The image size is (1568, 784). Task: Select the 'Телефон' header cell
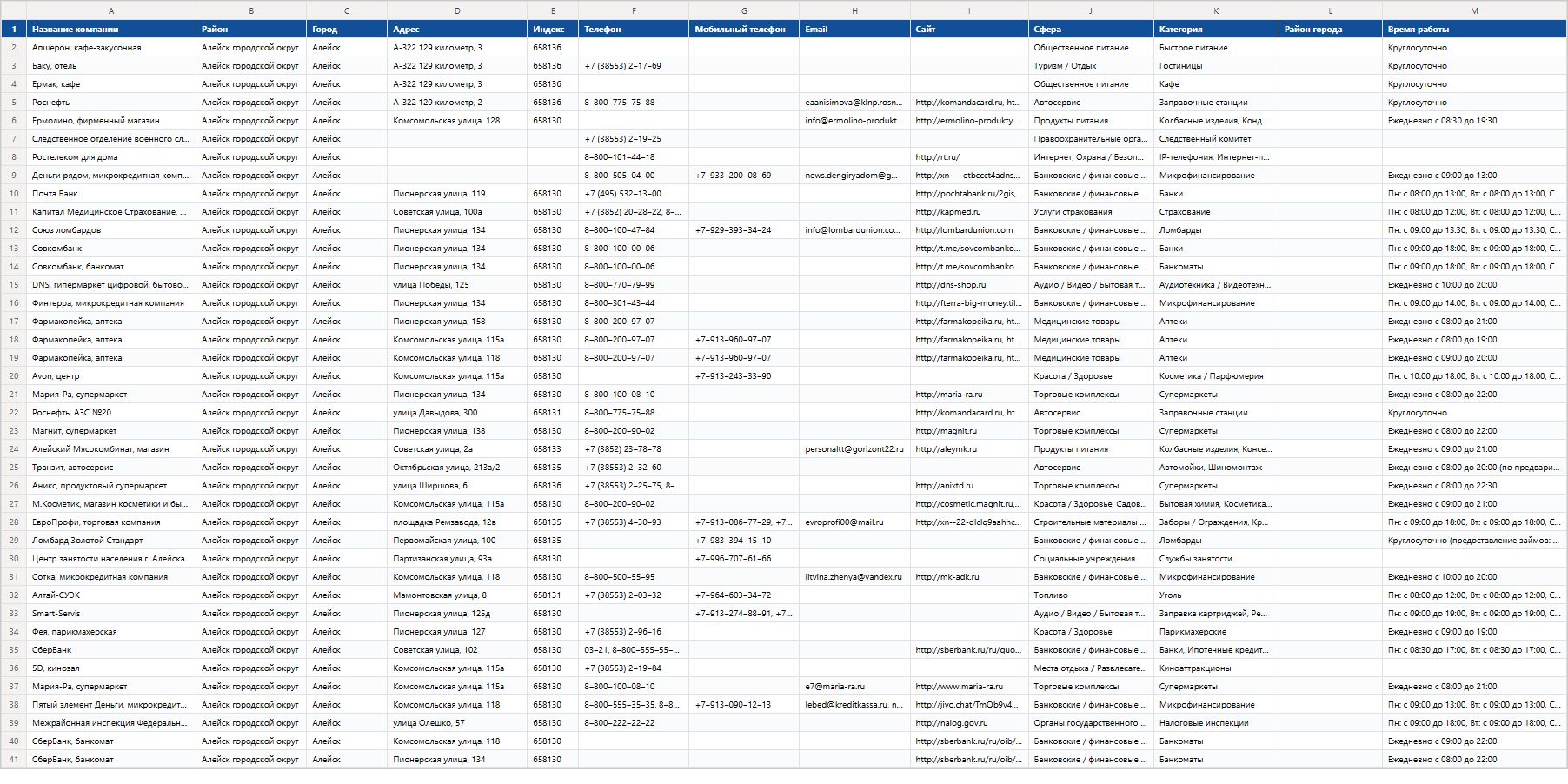coord(634,29)
